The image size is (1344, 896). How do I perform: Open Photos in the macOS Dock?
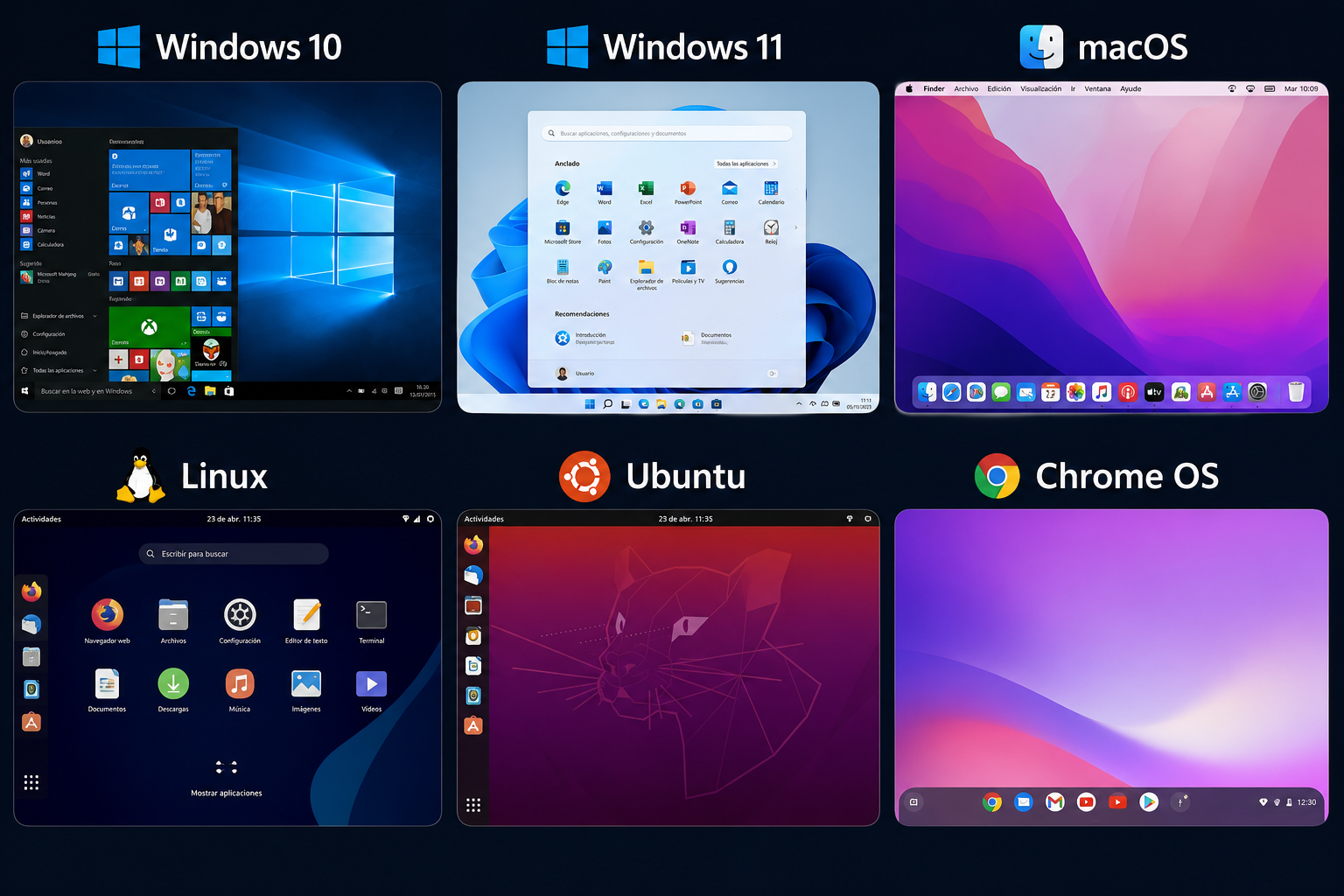pyautogui.click(x=1076, y=392)
